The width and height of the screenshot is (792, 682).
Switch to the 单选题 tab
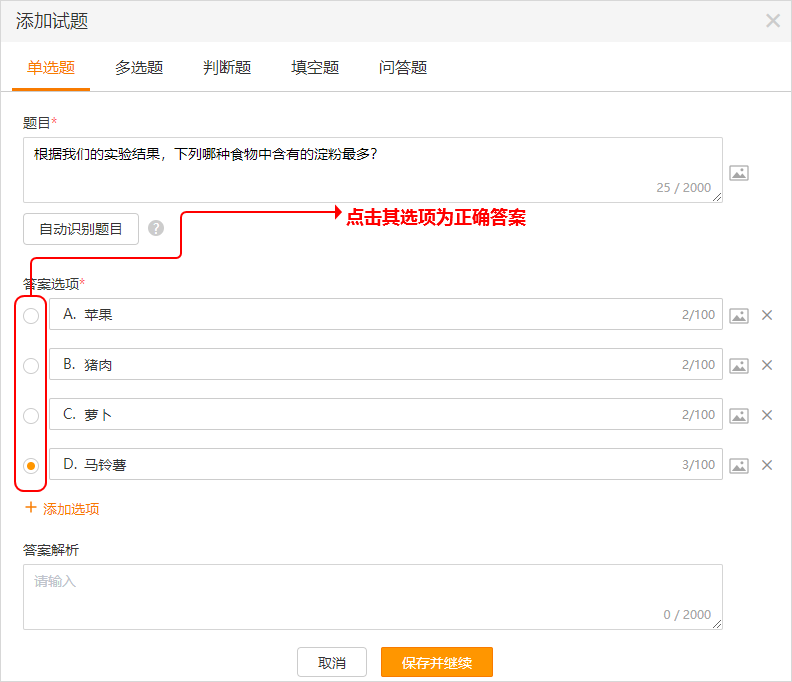pos(51,68)
